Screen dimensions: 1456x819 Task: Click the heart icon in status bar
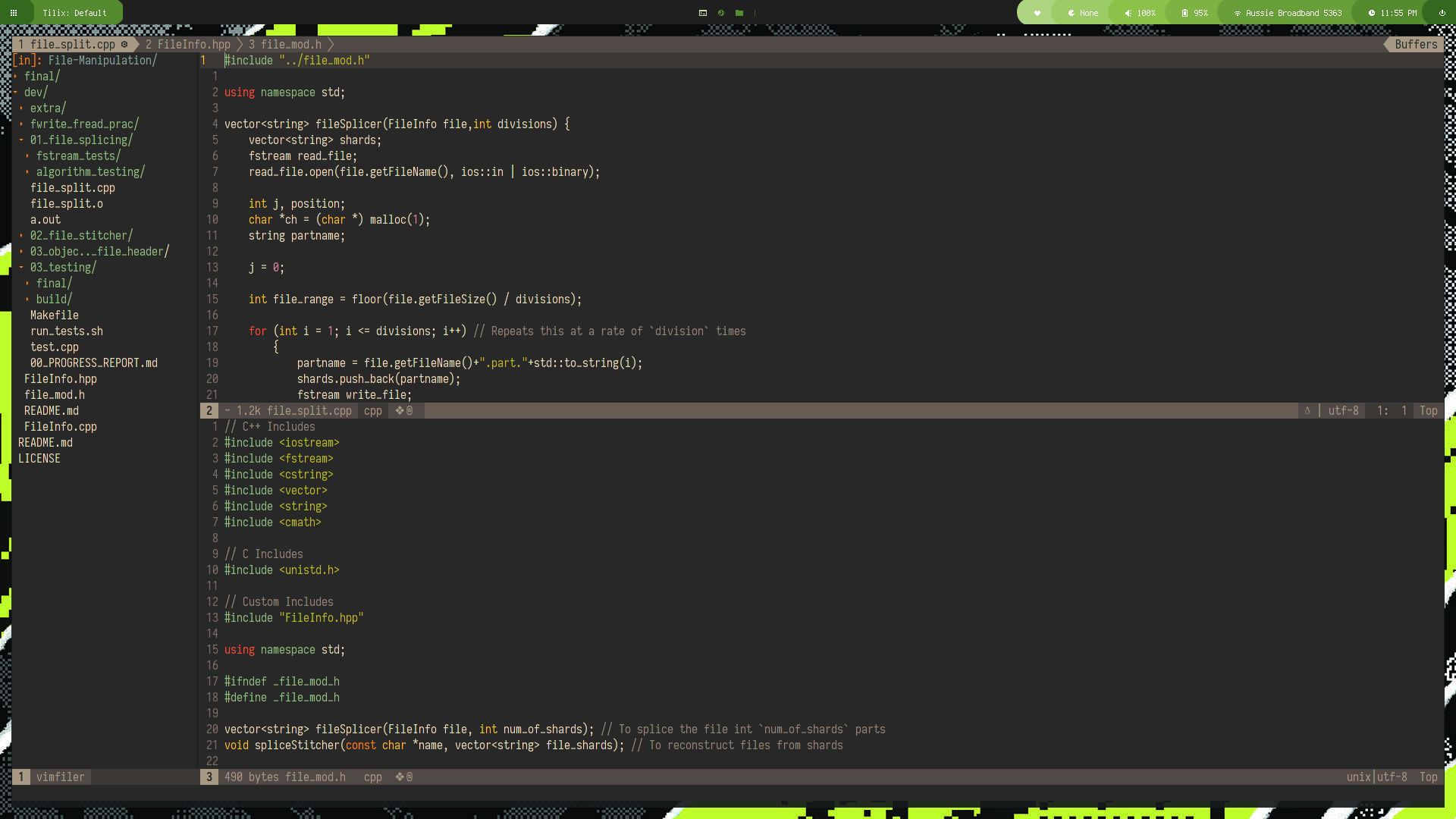pyautogui.click(x=1037, y=13)
